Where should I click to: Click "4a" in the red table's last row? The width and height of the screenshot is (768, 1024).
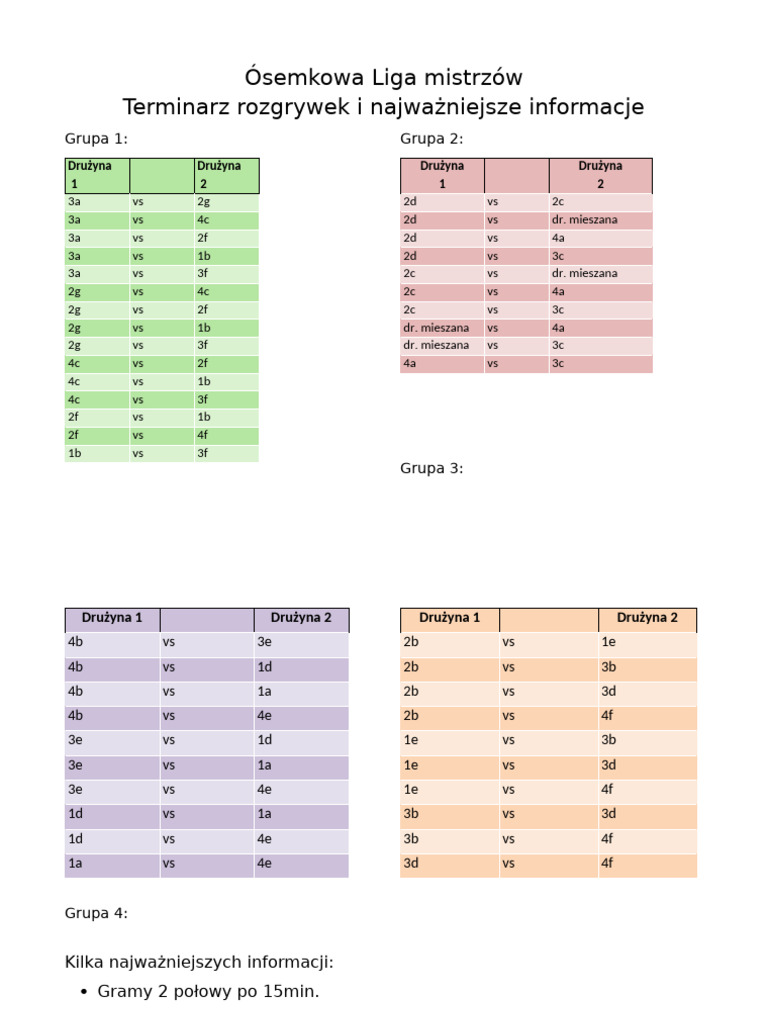[x=410, y=364]
